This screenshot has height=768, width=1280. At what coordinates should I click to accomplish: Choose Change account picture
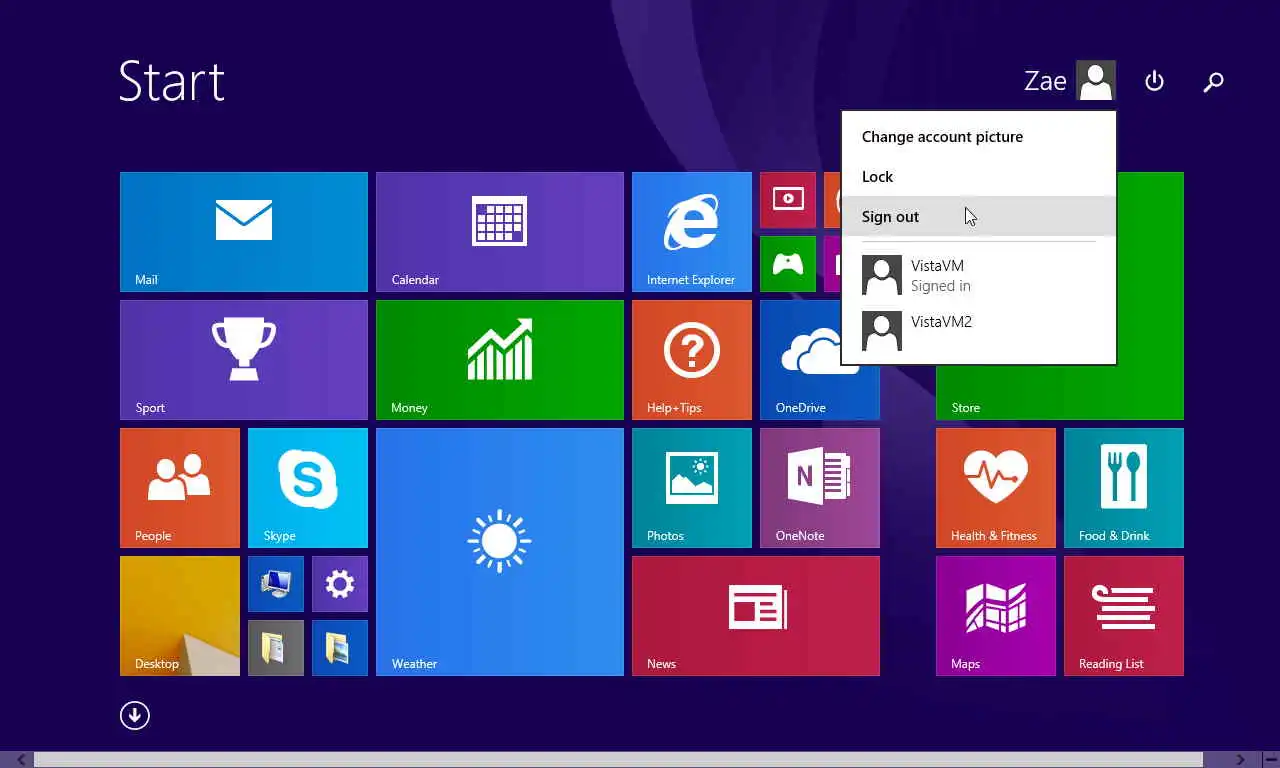tap(978, 137)
